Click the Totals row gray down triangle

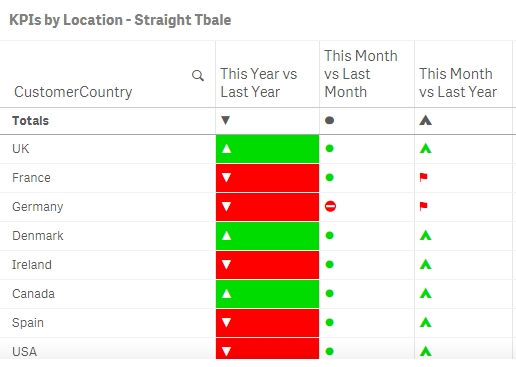pos(226,120)
